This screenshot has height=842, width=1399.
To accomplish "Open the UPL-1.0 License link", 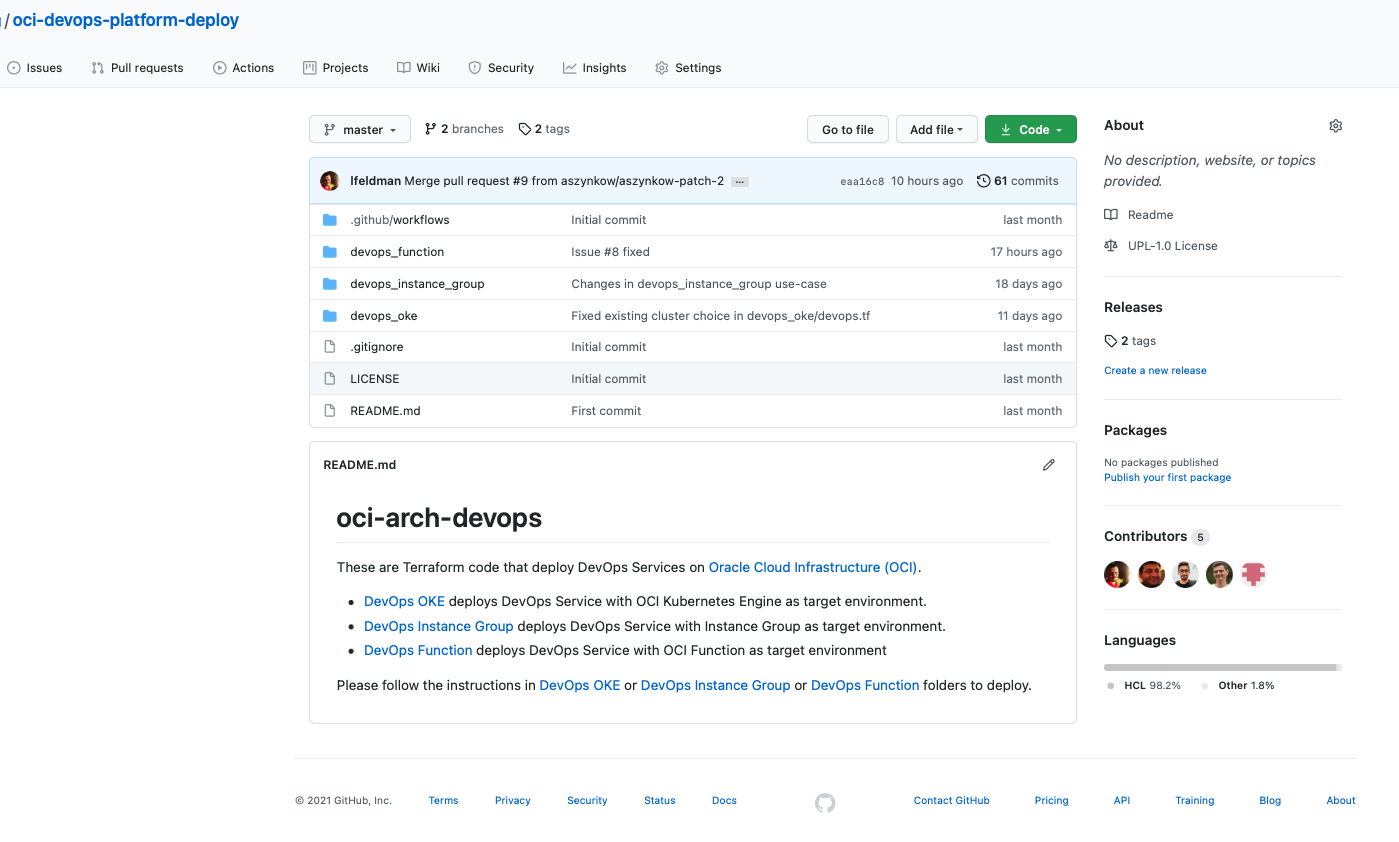I will click(x=1161, y=246).
